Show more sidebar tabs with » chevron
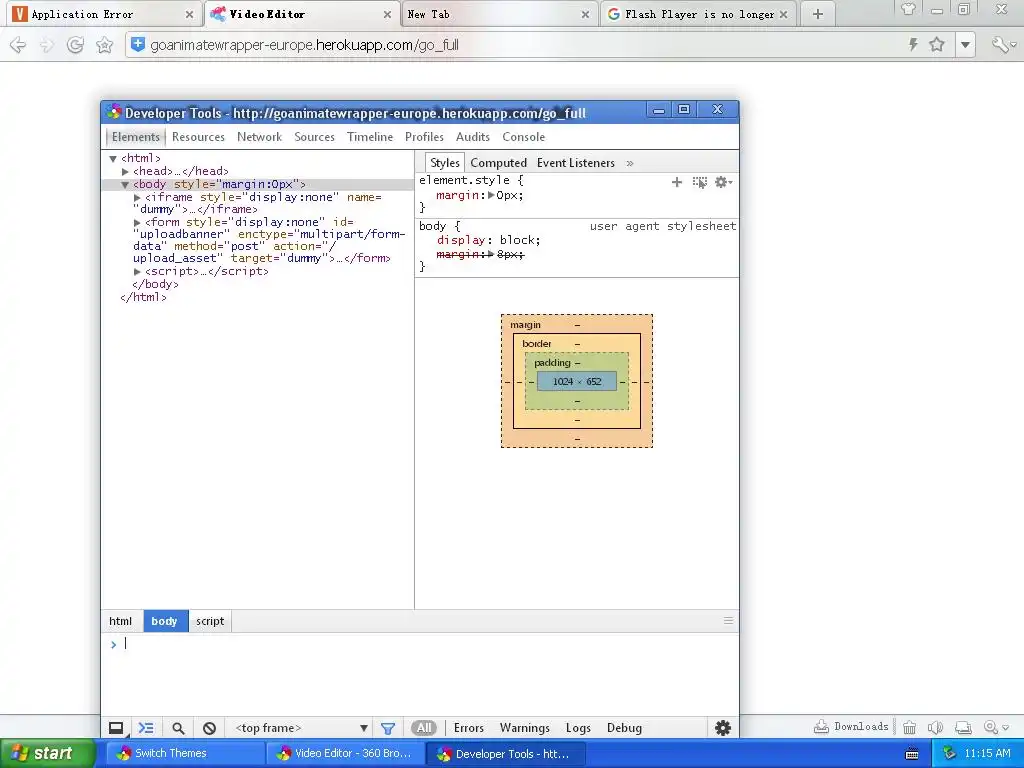Screen dimensions: 1024x768 [x=630, y=163]
